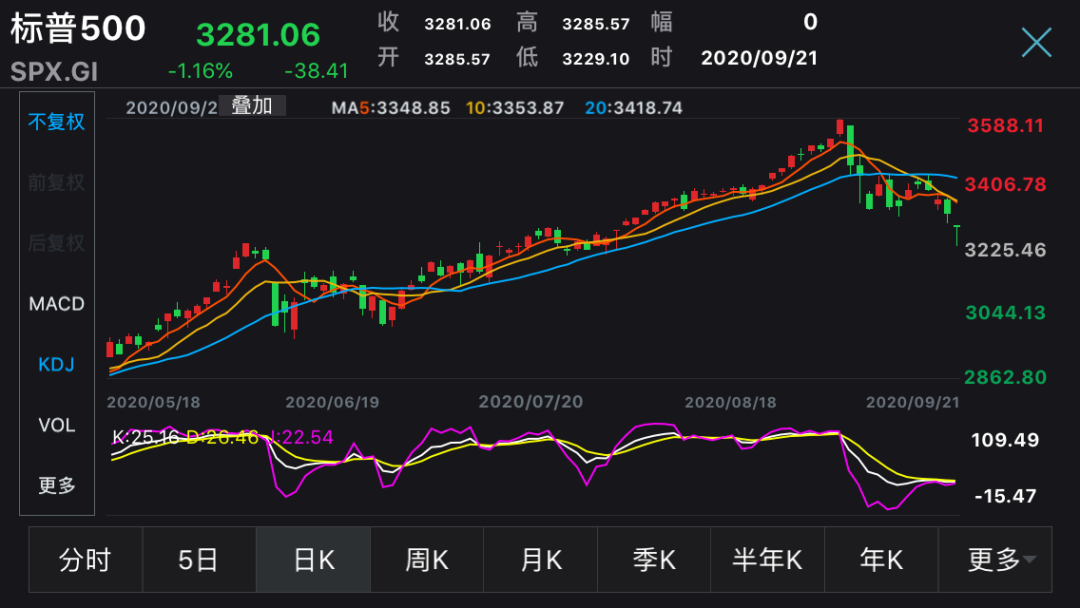Click the 2020/09/21 date axis label
This screenshot has width=1080, height=608.
coord(913,402)
